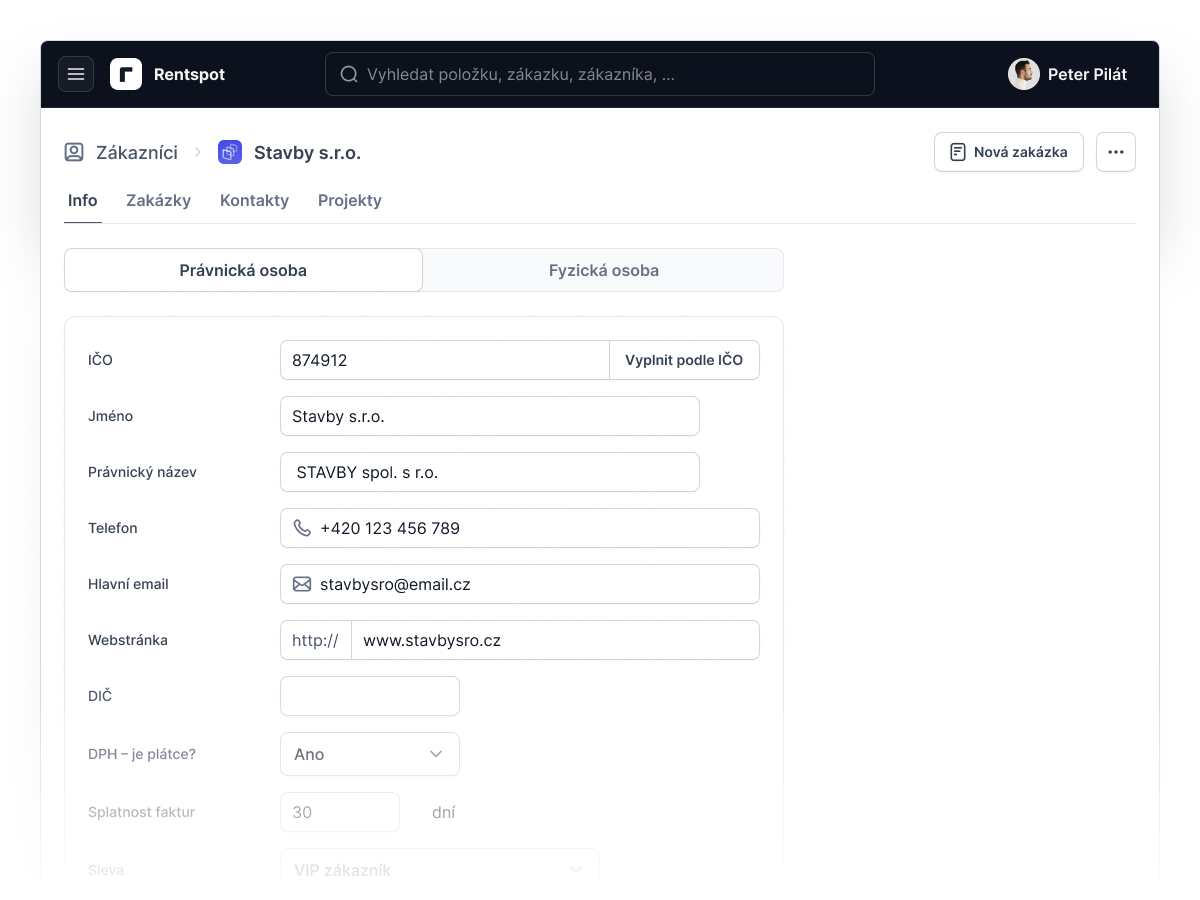Open Peter Pilát's profile avatar
Viewport: 1200px width, 900px height.
click(1024, 74)
